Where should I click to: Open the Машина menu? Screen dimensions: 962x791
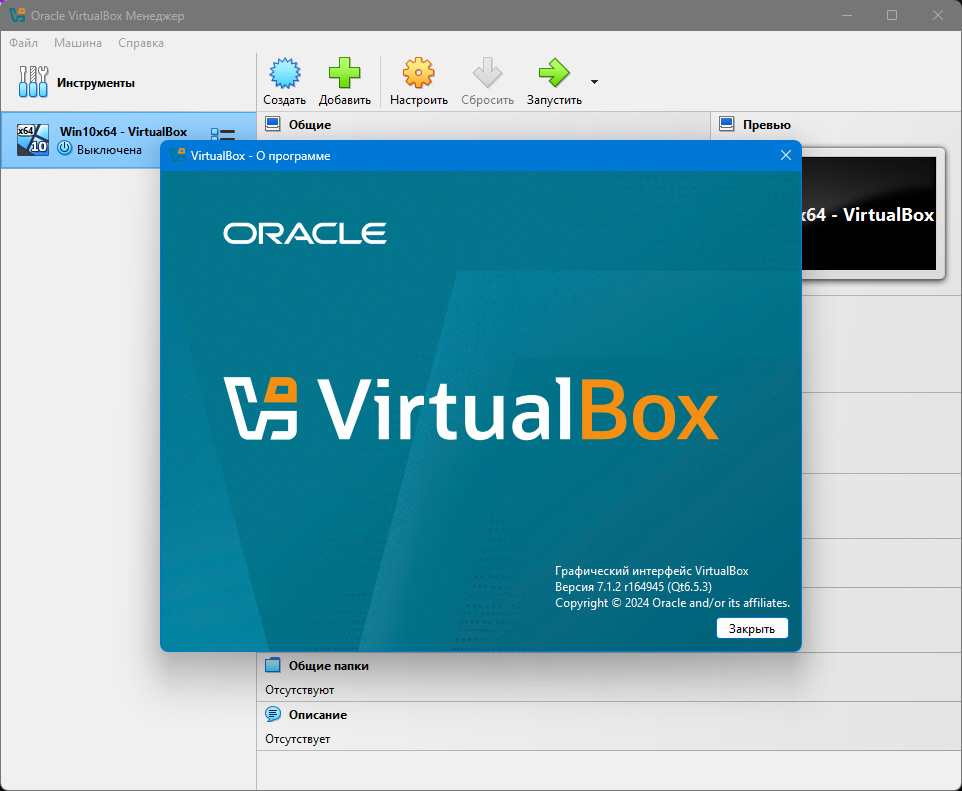pyautogui.click(x=78, y=43)
